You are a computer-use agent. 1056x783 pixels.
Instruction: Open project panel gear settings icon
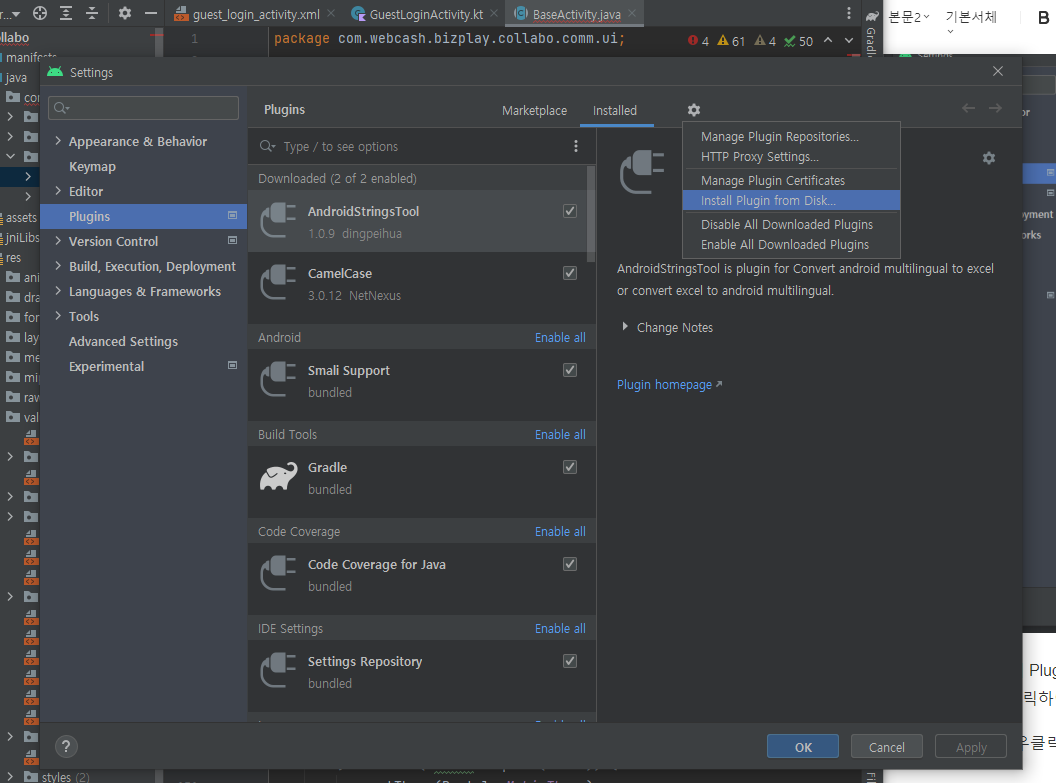tap(125, 13)
